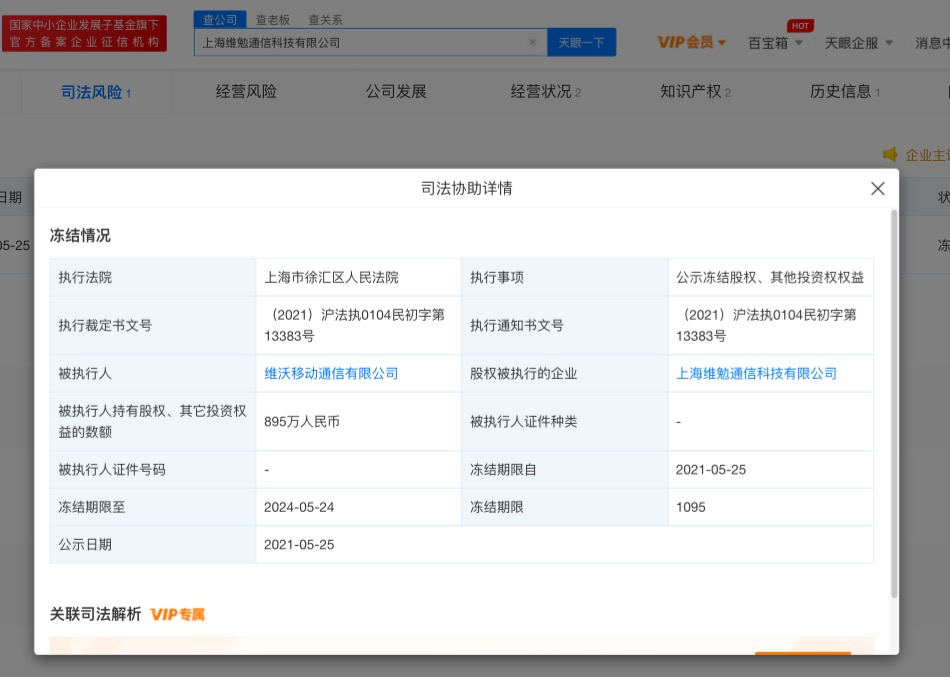Click the 司法协助详情 dialog title
Viewport: 950px width, 677px height.
pos(467,188)
